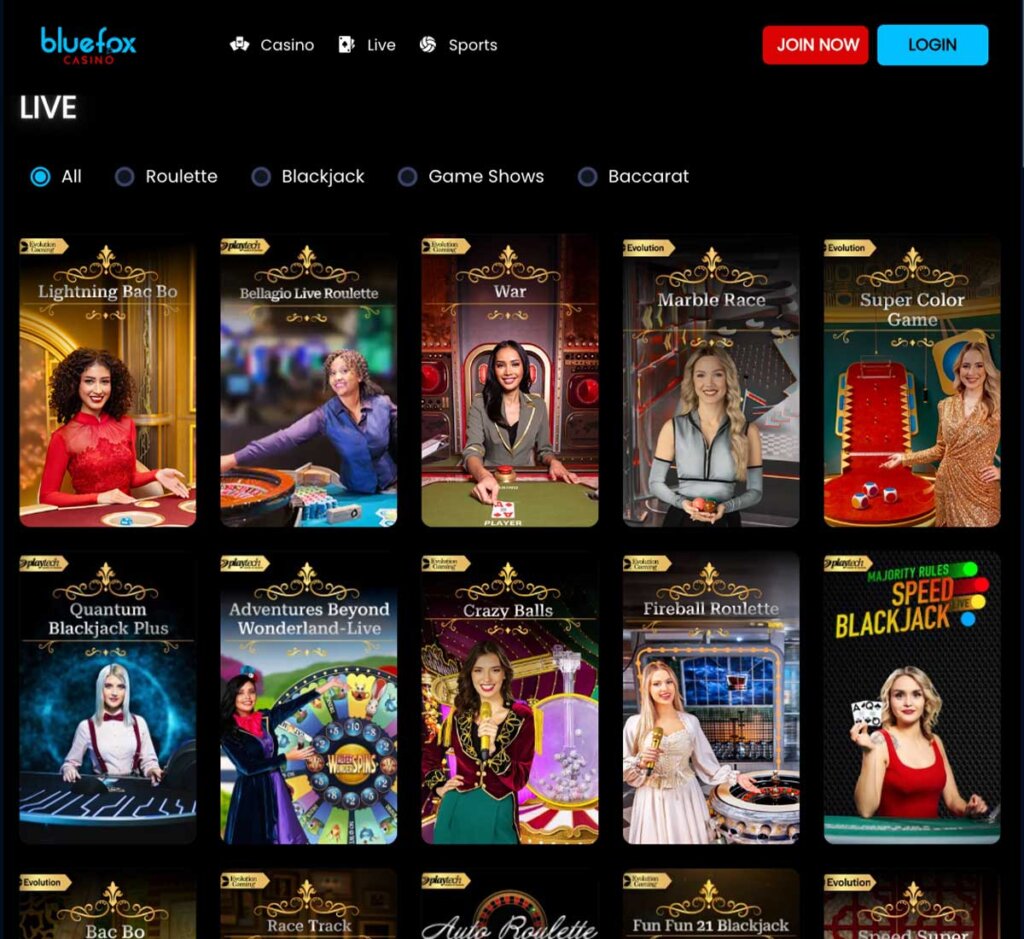This screenshot has height=939, width=1024.
Task: Click the Sports icon in the top menu
Action: point(428,44)
